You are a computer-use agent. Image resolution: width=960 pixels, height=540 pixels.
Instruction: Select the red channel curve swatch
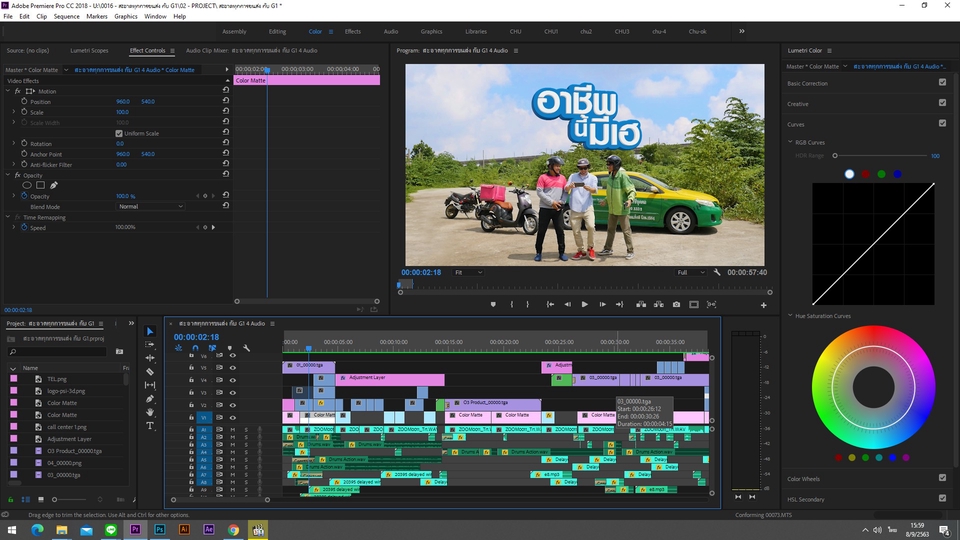pyautogui.click(x=865, y=174)
